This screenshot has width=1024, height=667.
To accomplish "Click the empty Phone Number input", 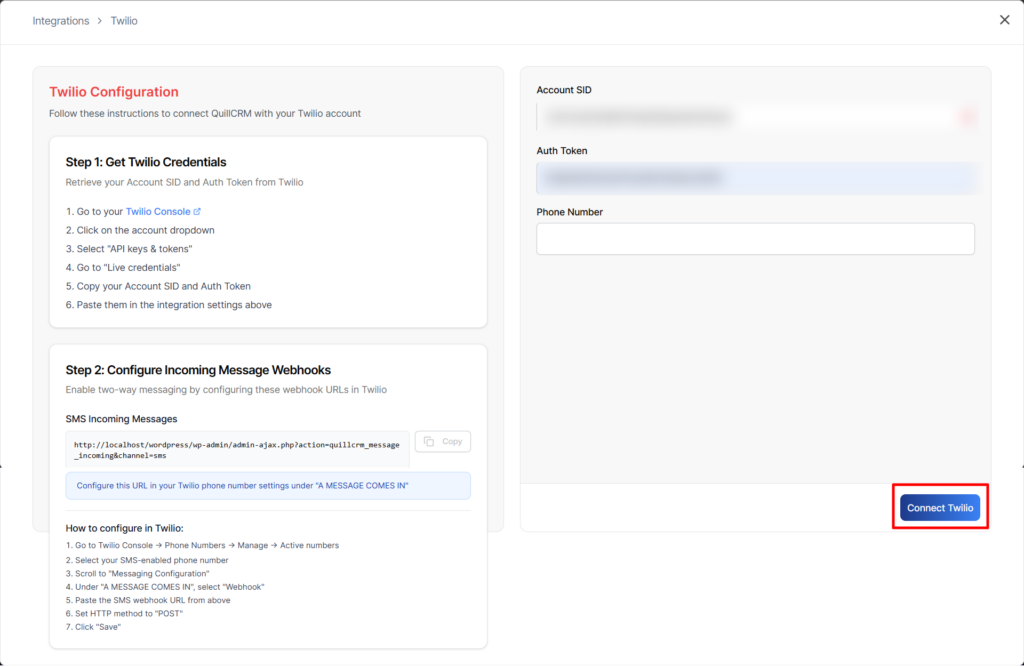I will click(755, 239).
